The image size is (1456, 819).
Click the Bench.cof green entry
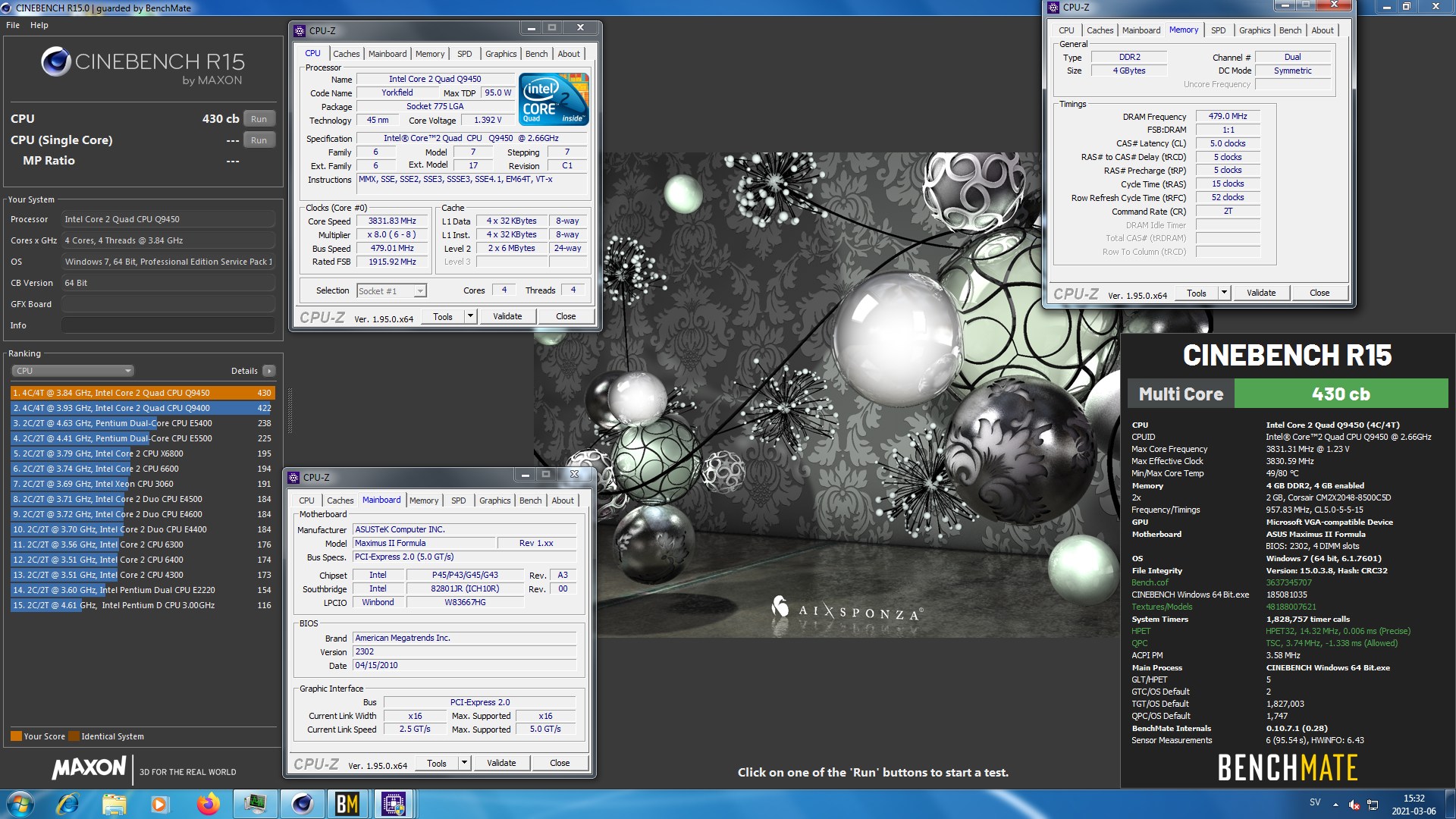tap(1150, 582)
